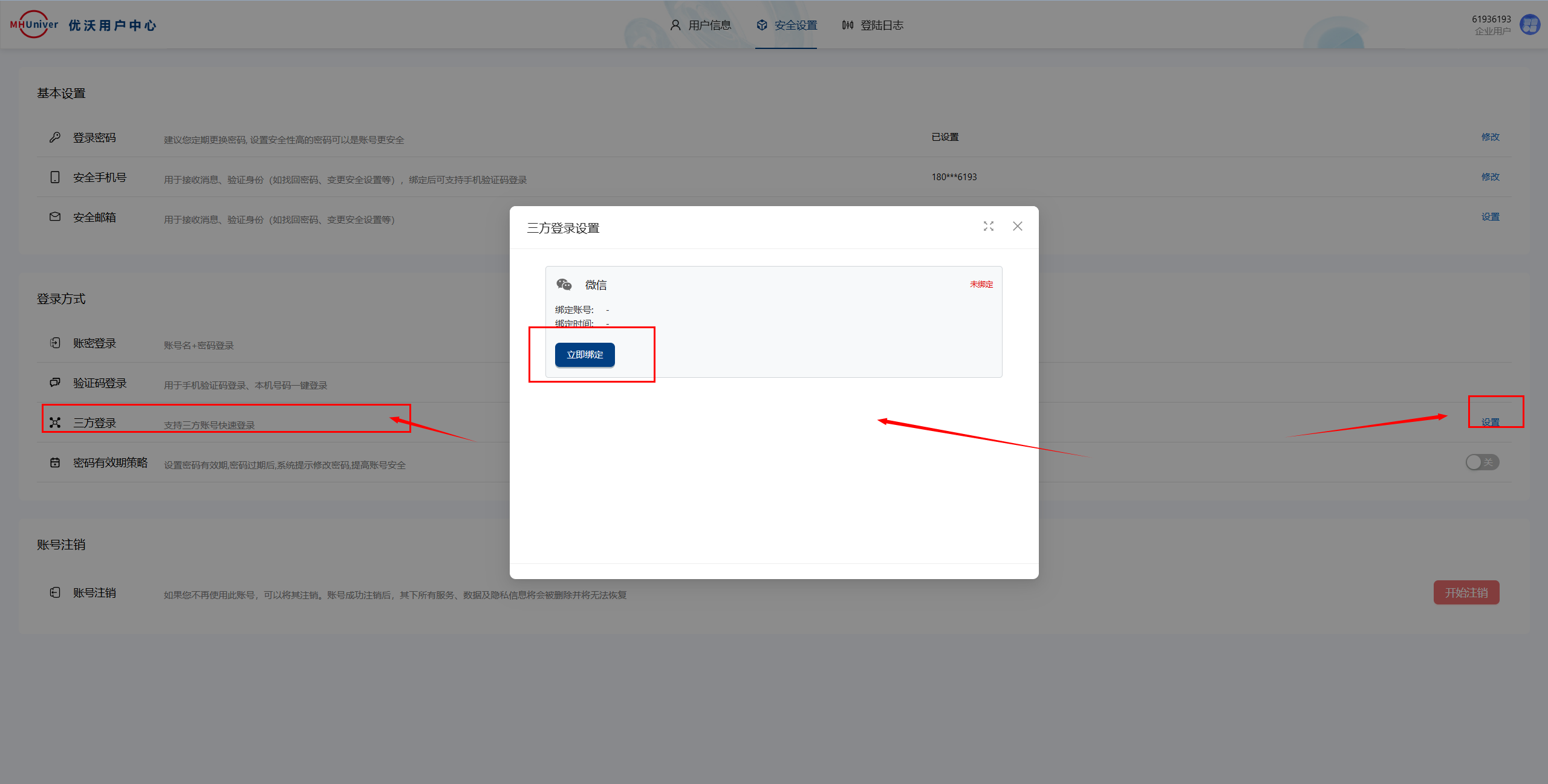This screenshot has width=1548, height=784.
Task: Click 修改 link for 安全手机号
Action: [1490, 177]
